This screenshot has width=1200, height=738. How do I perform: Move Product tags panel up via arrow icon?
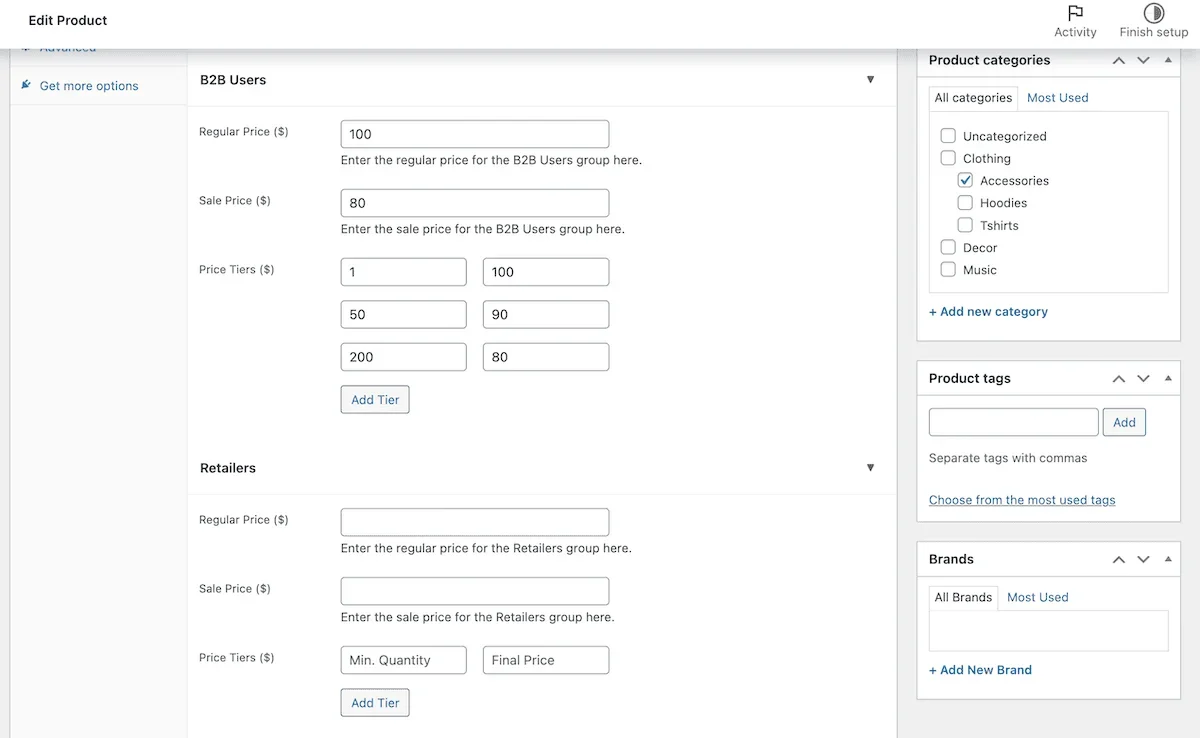tap(1118, 378)
